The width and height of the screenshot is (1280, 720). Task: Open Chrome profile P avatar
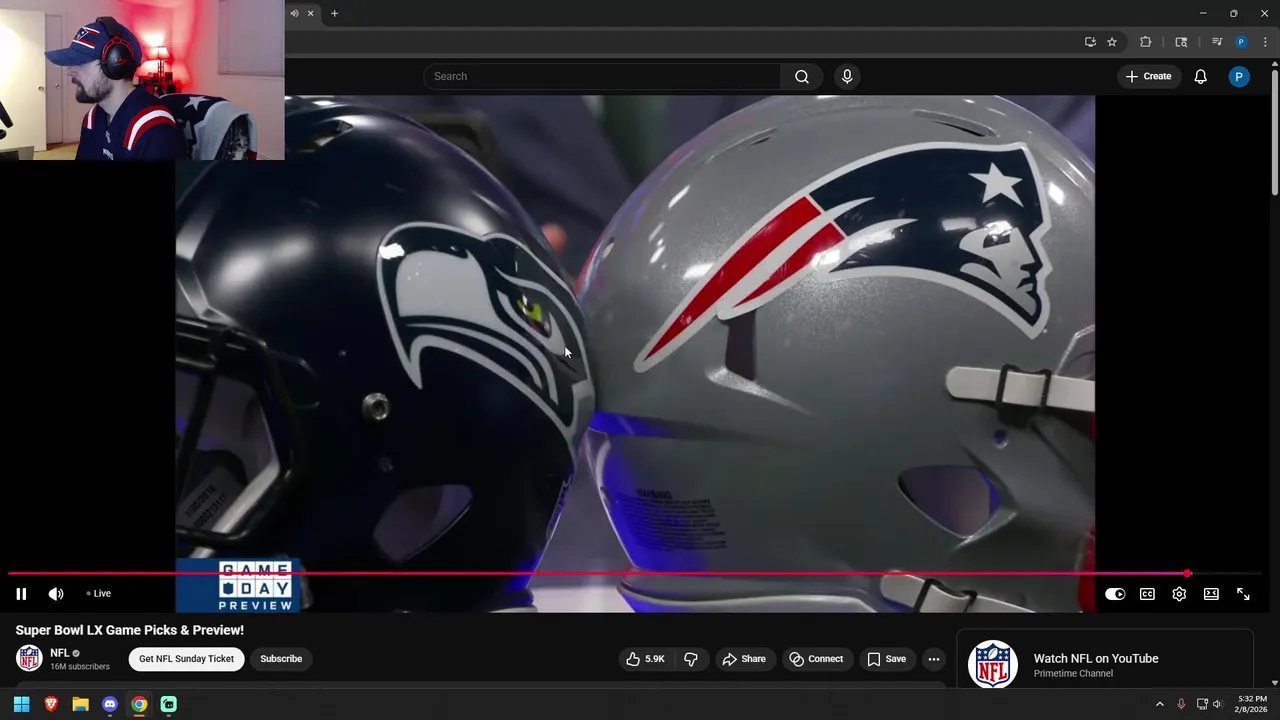pyautogui.click(x=1241, y=42)
